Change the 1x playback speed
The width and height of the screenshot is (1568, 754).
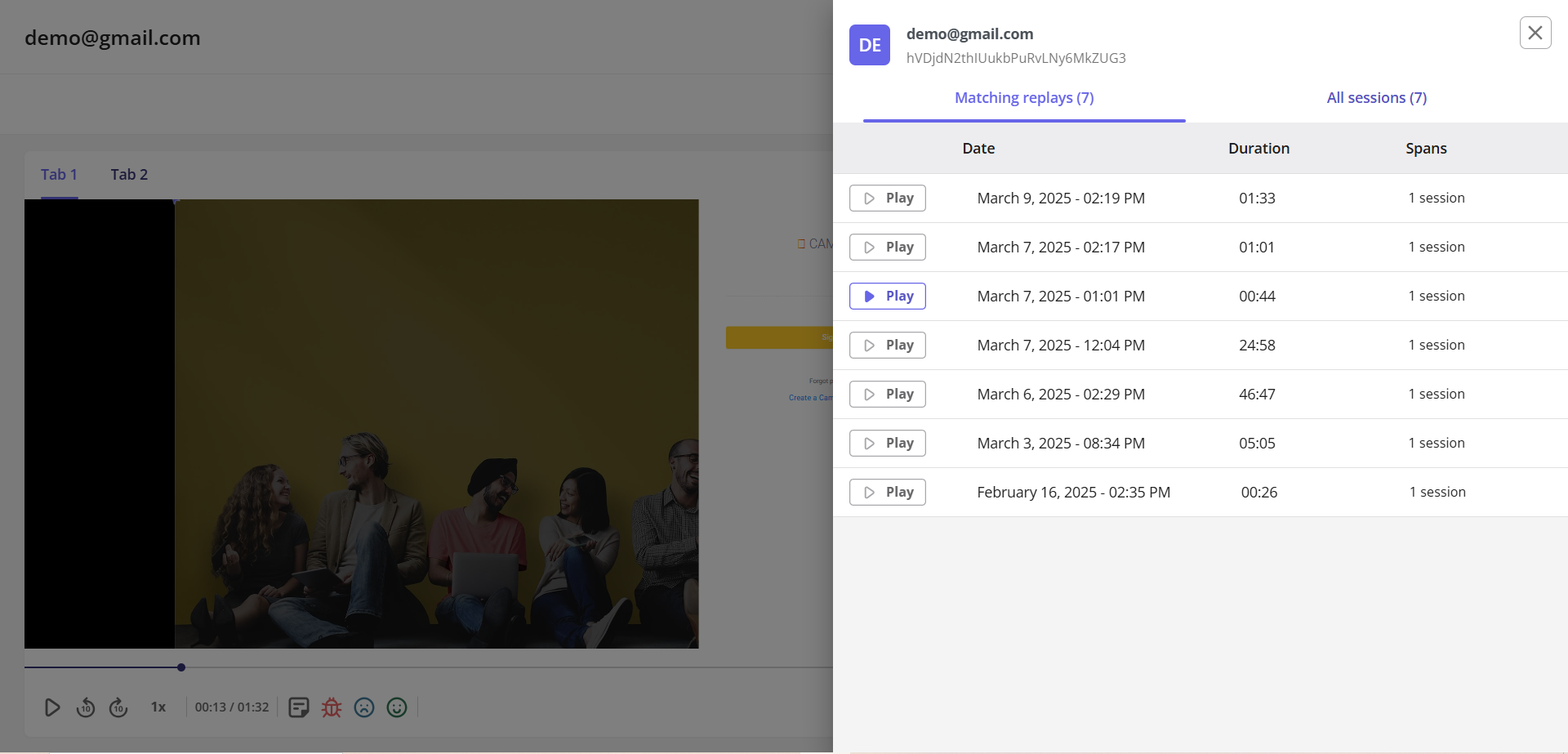pos(158,707)
